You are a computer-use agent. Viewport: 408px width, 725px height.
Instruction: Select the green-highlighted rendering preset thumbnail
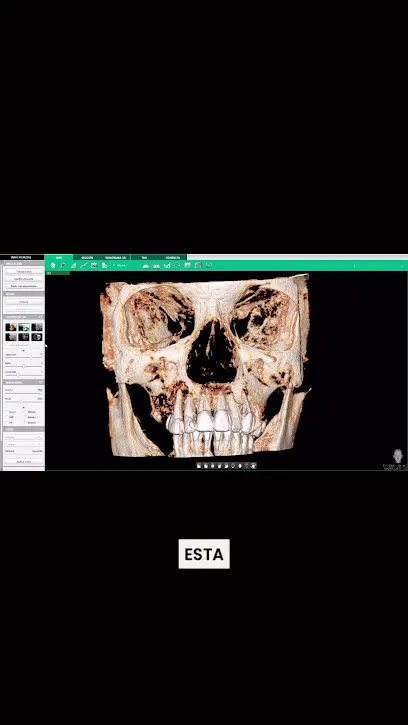coord(24,327)
